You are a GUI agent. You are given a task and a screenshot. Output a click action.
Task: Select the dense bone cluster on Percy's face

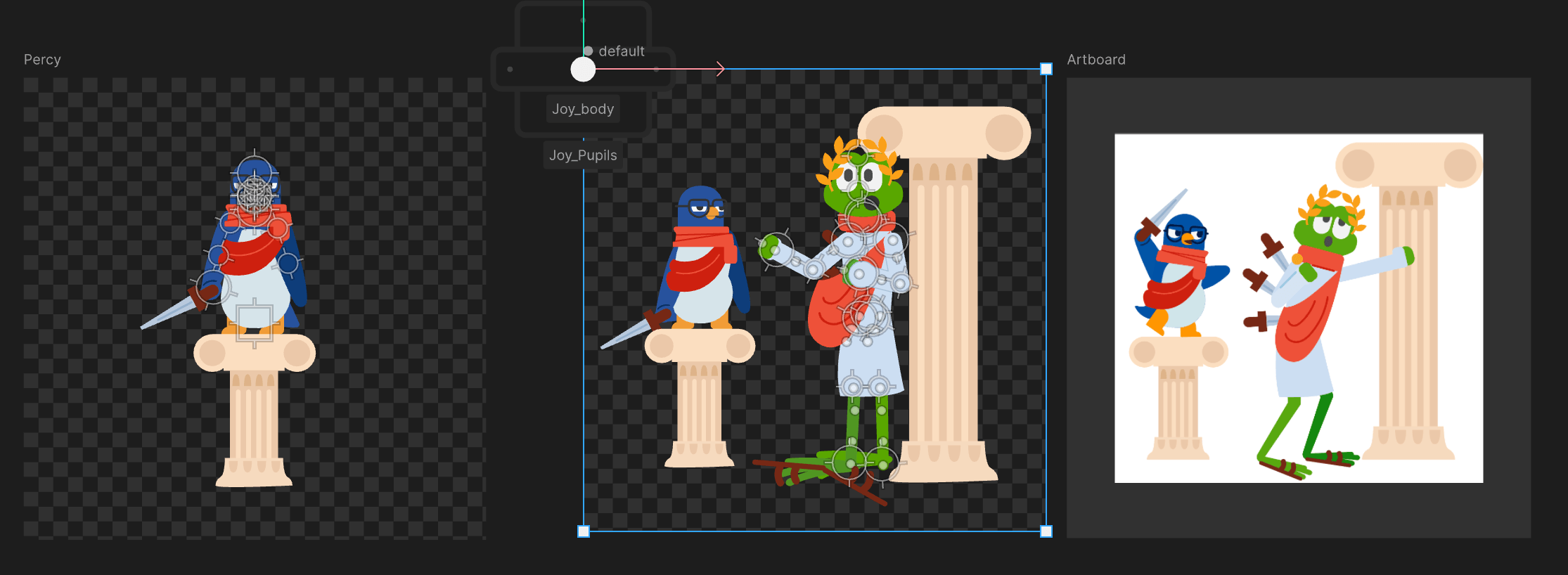pyautogui.click(x=255, y=195)
